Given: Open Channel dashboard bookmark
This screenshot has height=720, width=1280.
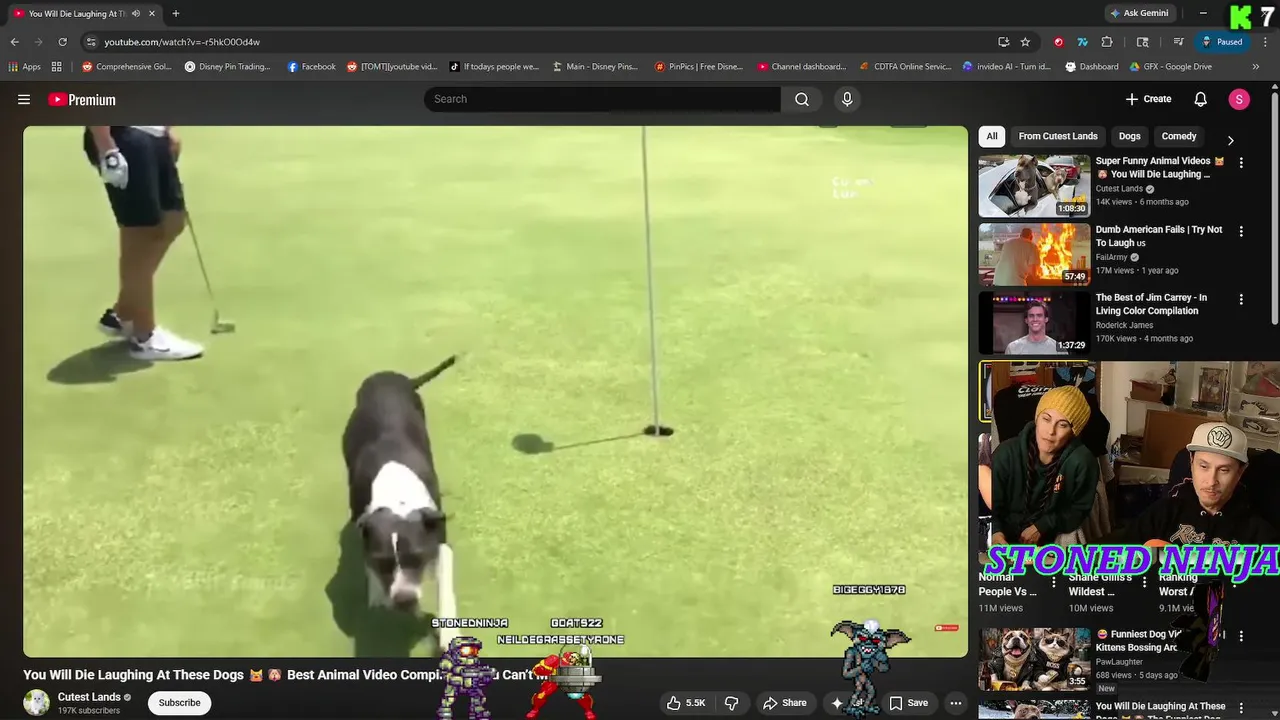Looking at the screenshot, I should (x=801, y=67).
